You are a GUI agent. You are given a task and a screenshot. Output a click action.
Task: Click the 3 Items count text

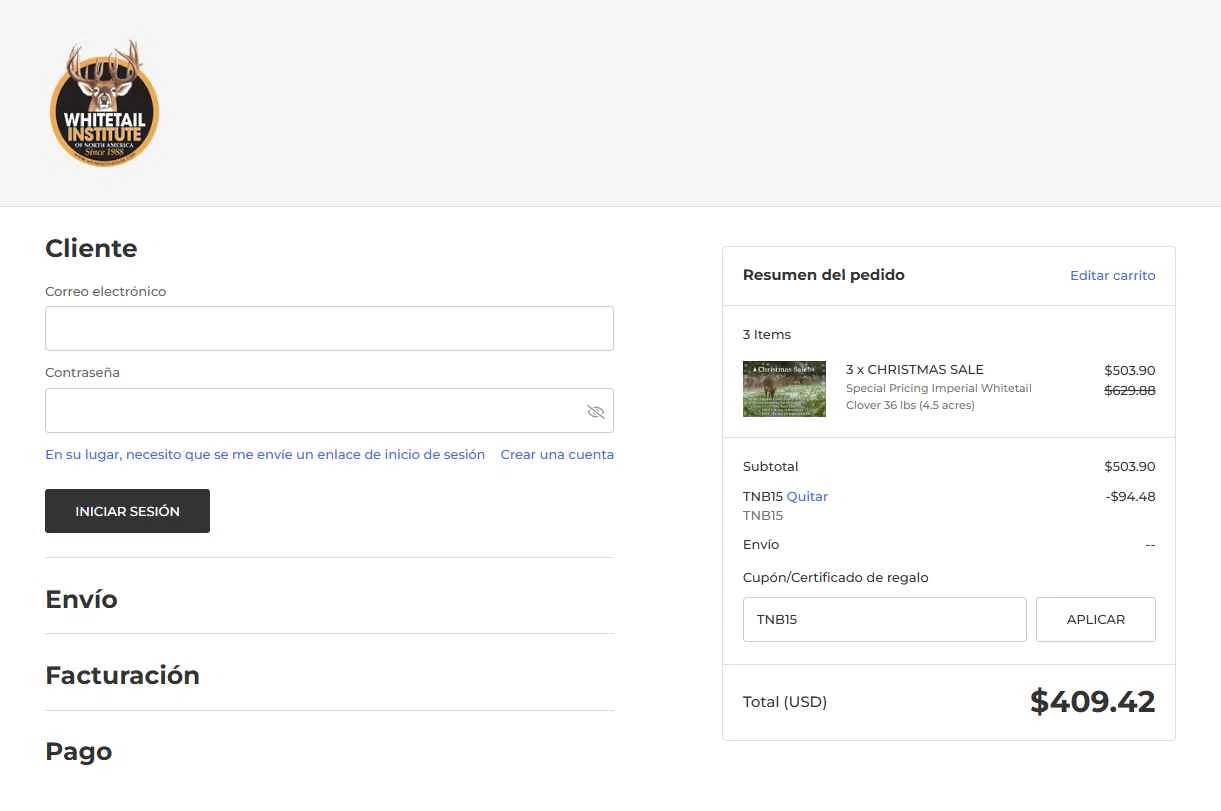[766, 334]
